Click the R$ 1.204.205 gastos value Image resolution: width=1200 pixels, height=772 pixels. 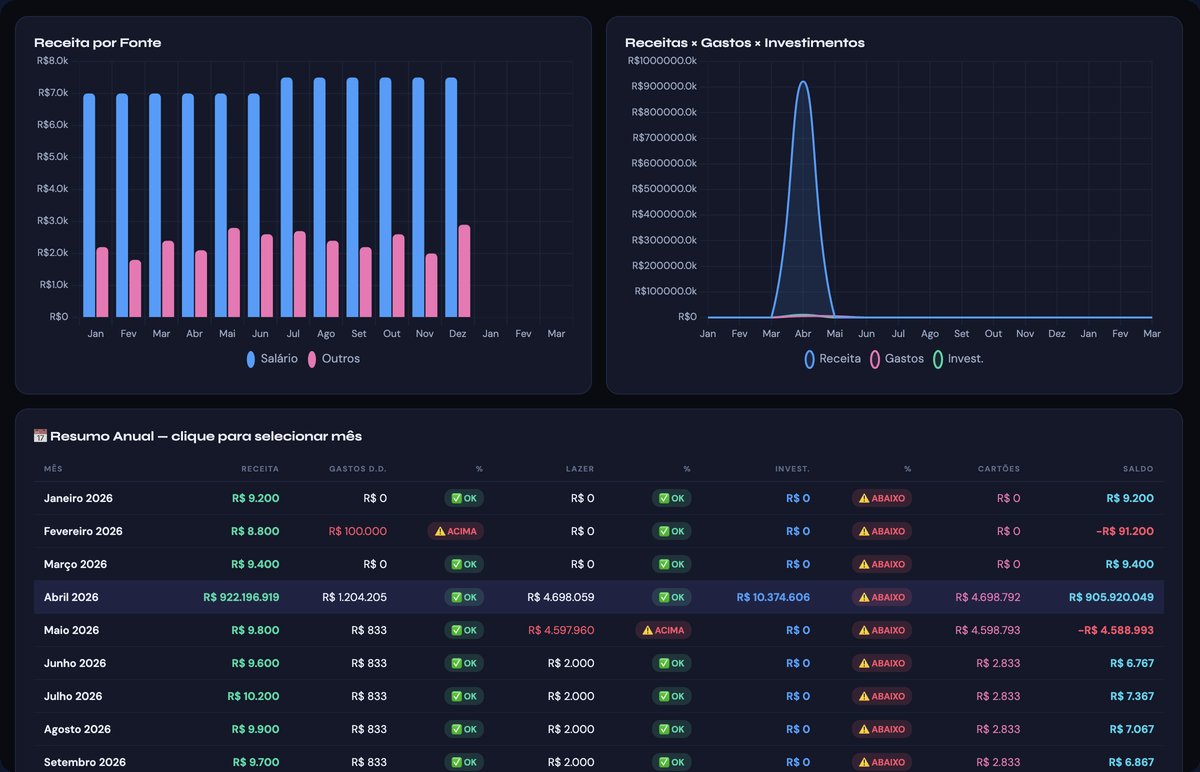click(355, 597)
